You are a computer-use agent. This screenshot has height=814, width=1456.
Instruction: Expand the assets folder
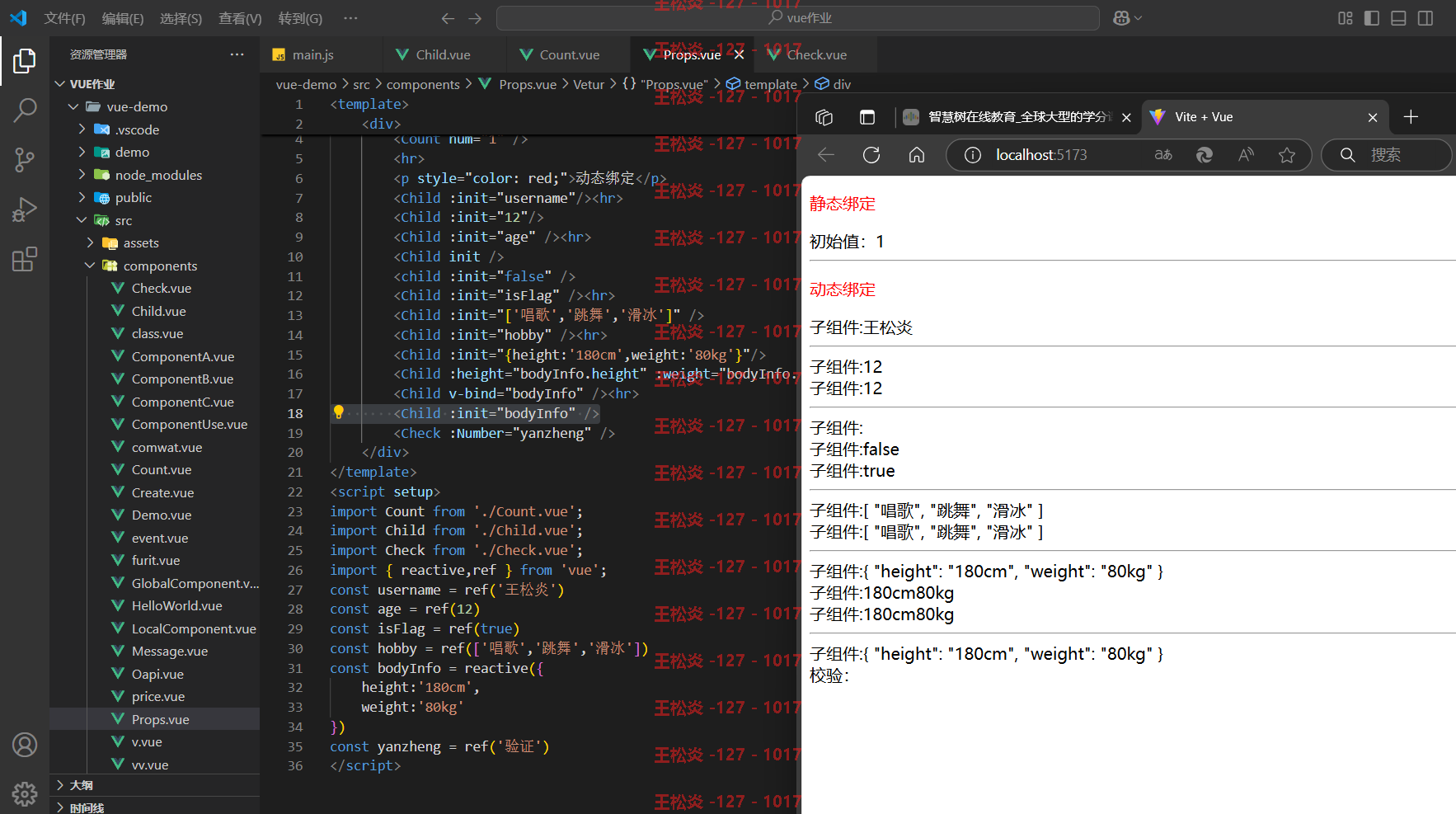[x=90, y=242]
